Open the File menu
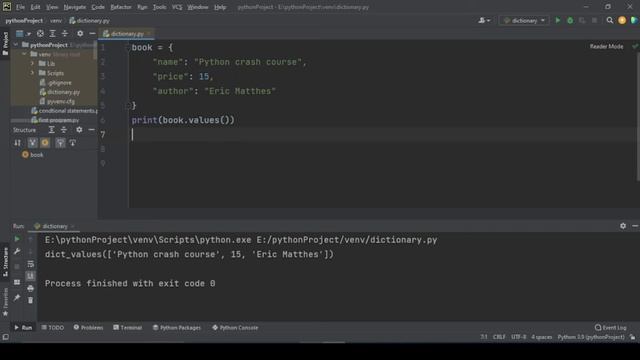Image resolution: width=640 pixels, height=360 pixels. pyautogui.click(x=20, y=7)
